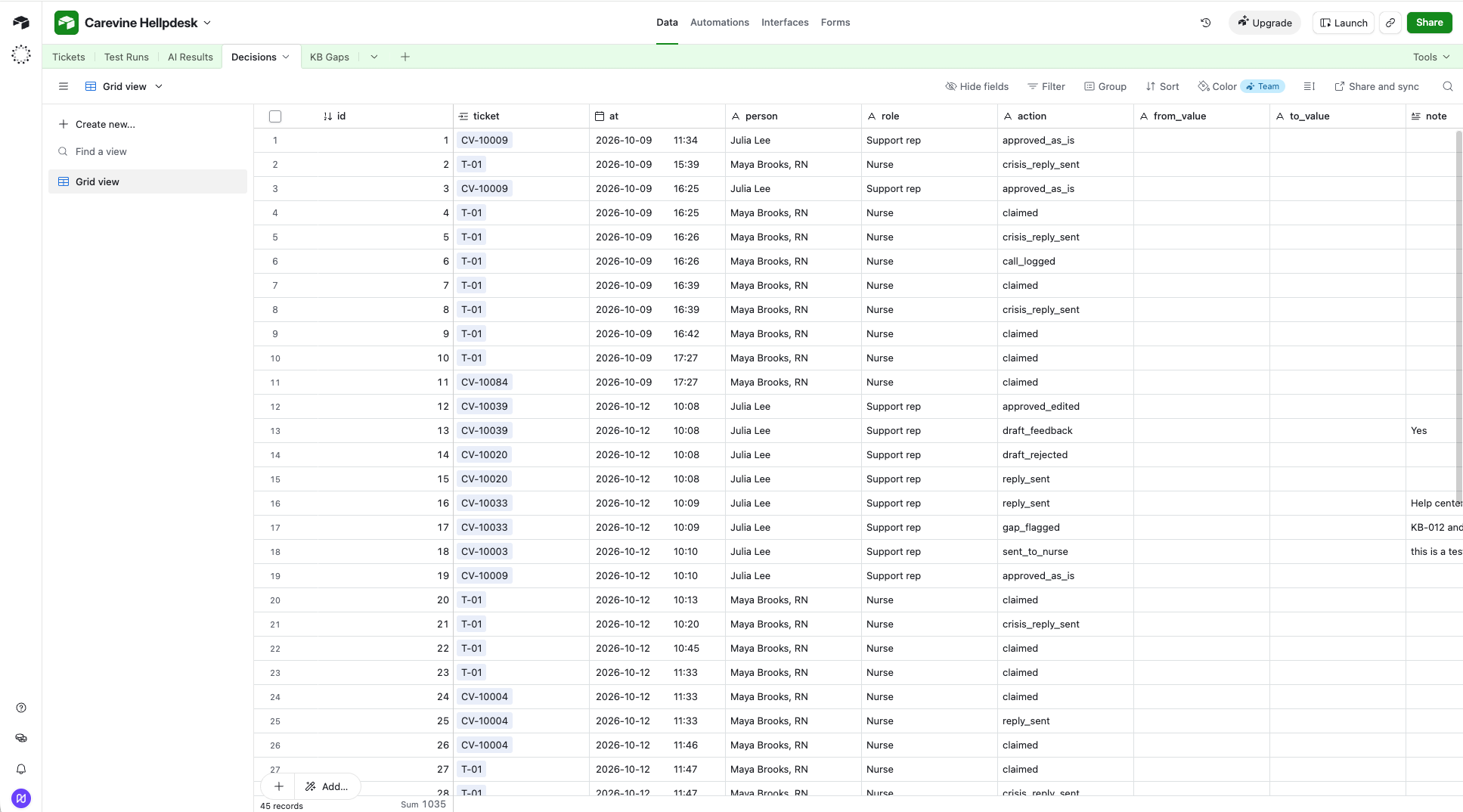The image size is (1463, 812).
Task: Add a new table with plus icon
Action: click(405, 57)
